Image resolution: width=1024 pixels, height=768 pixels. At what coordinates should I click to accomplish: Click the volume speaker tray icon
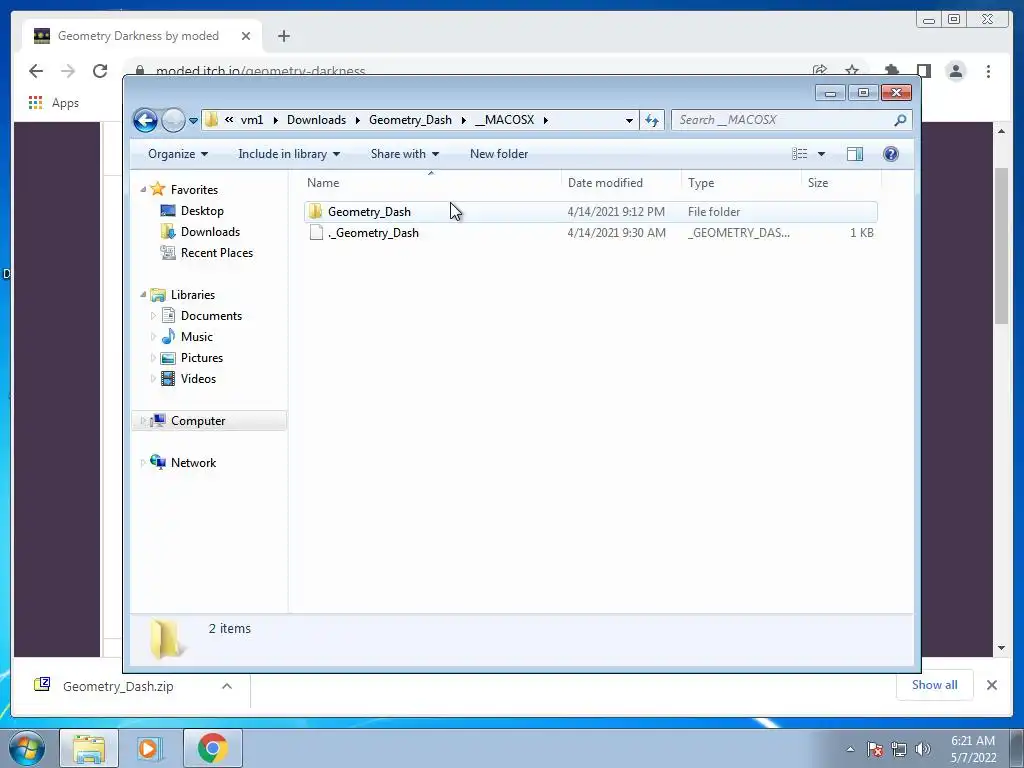(923, 749)
